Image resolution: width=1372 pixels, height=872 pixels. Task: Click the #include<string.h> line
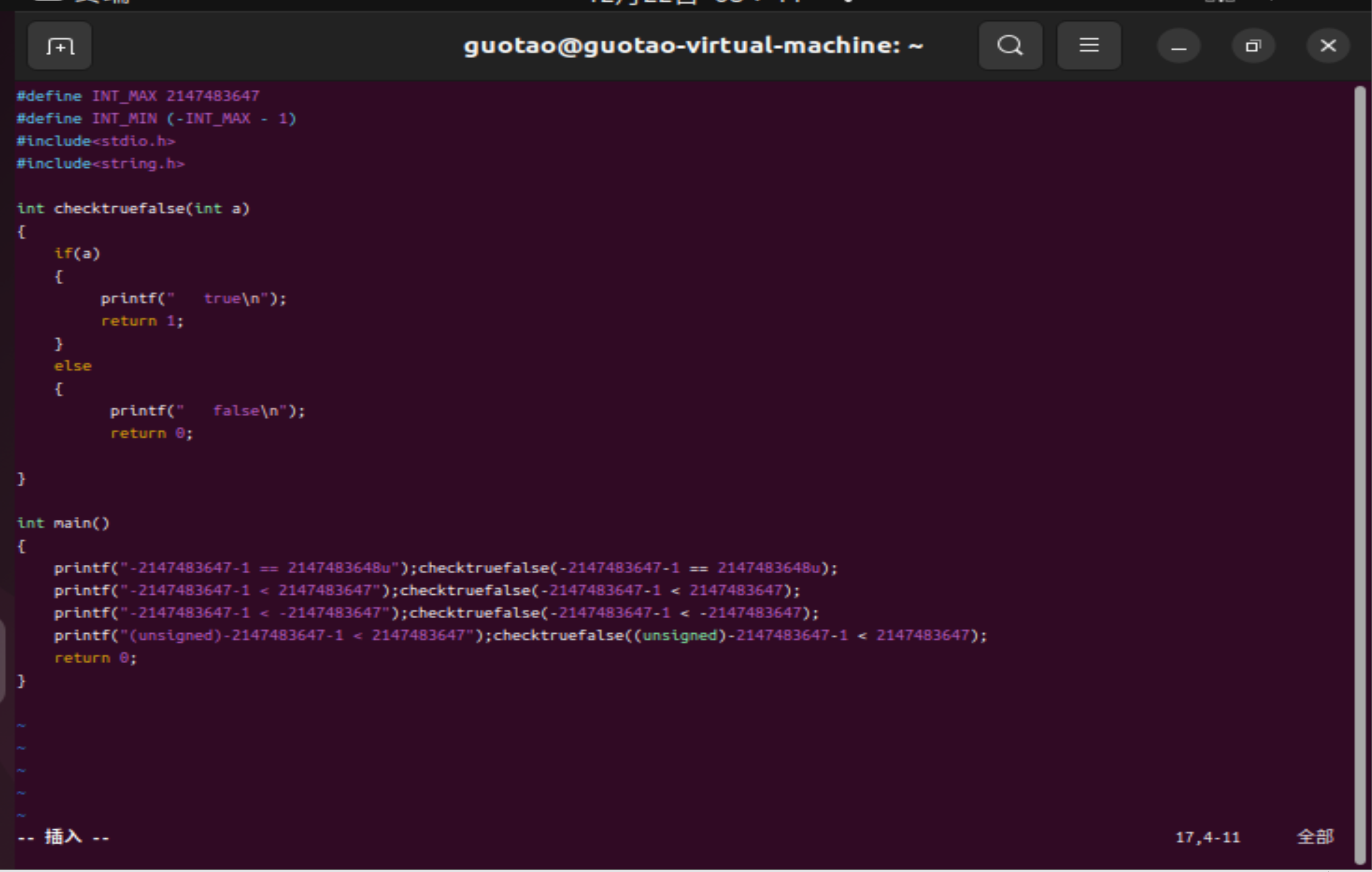(x=100, y=164)
